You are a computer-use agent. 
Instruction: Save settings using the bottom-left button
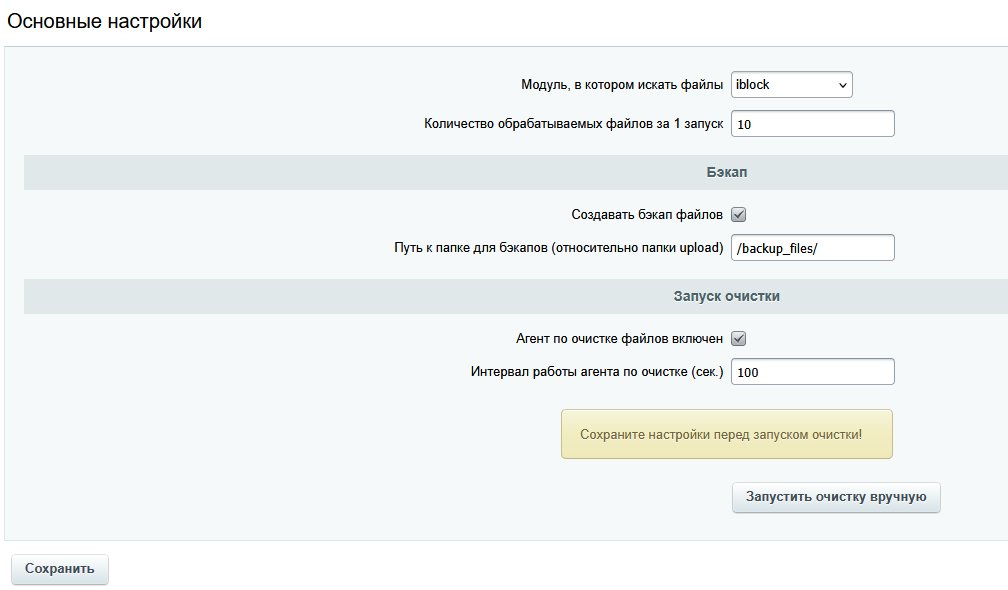[x=59, y=569]
